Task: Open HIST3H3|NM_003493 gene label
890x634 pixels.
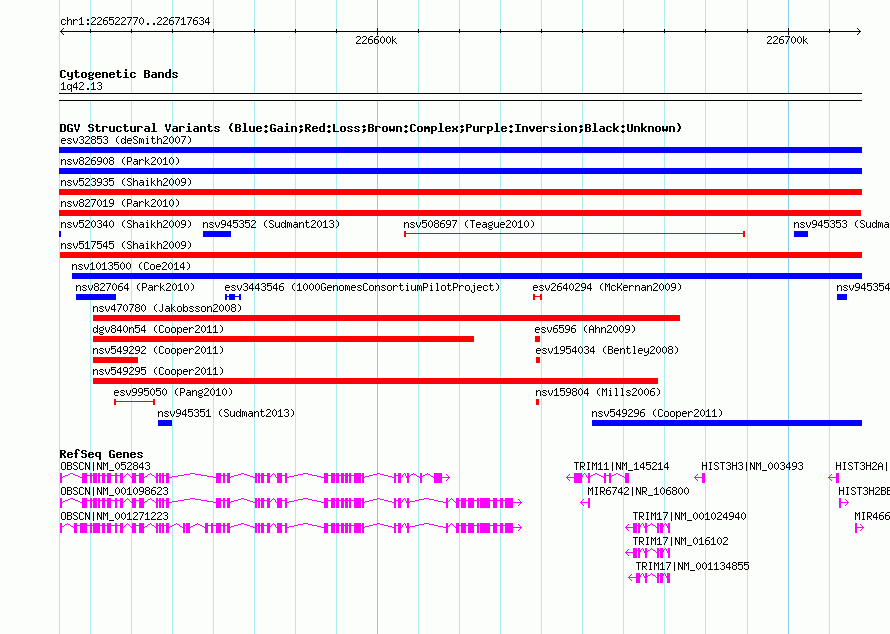Action: [753, 467]
